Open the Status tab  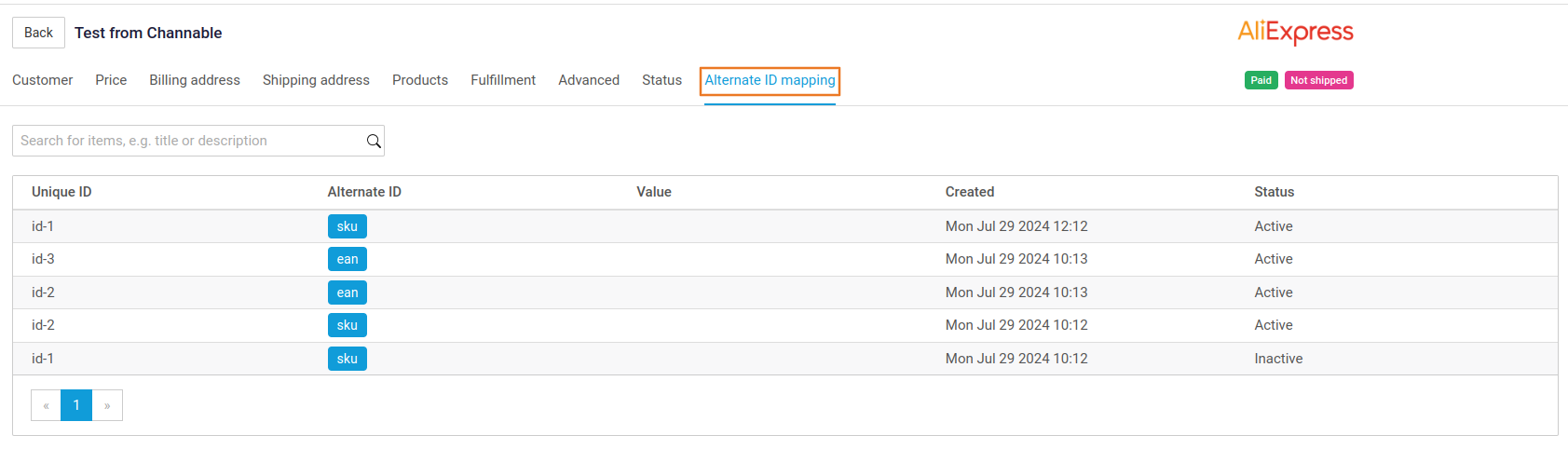coord(661,80)
